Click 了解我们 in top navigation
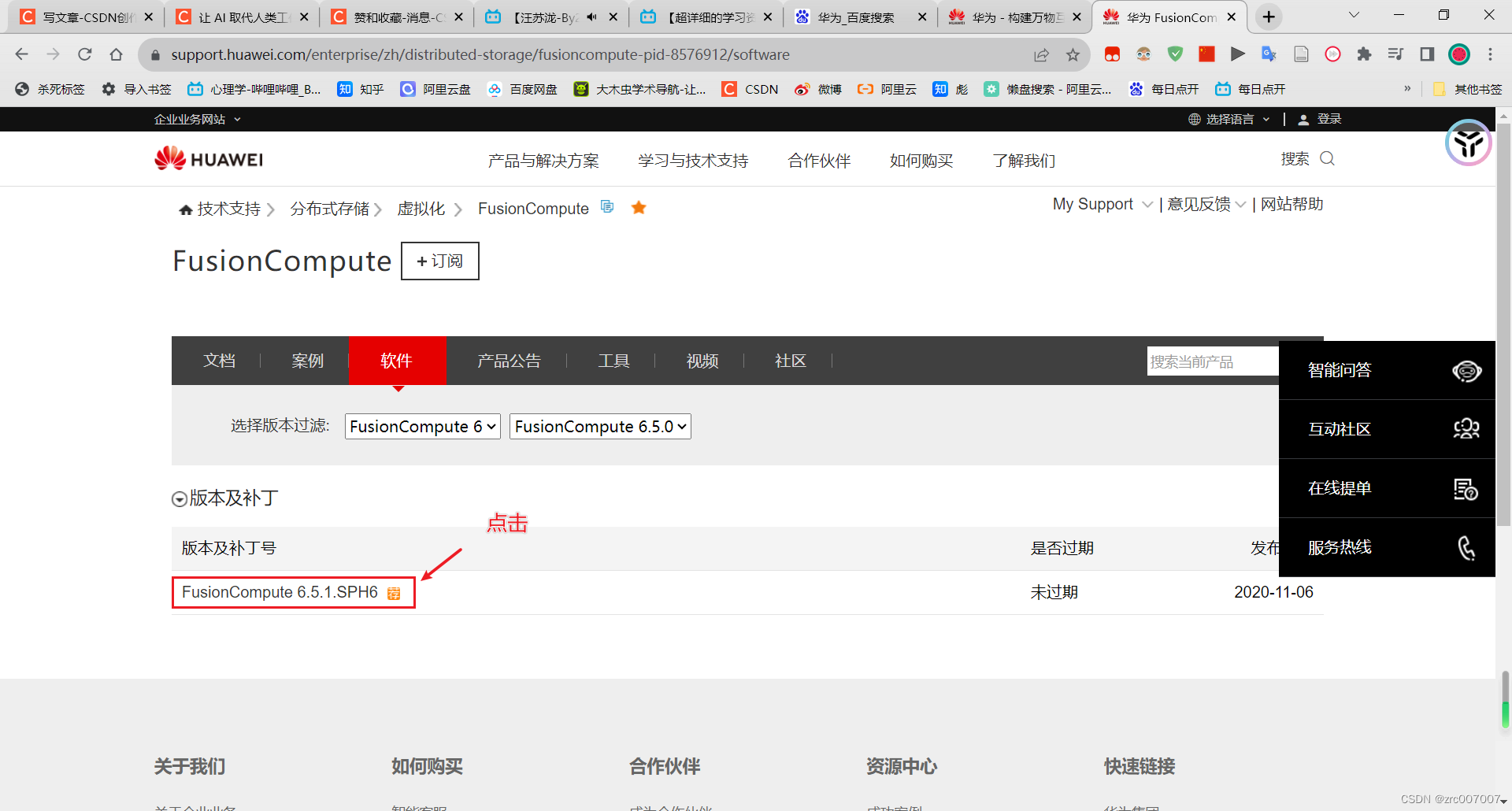Viewport: 1512px width, 811px height. pos(1024,161)
